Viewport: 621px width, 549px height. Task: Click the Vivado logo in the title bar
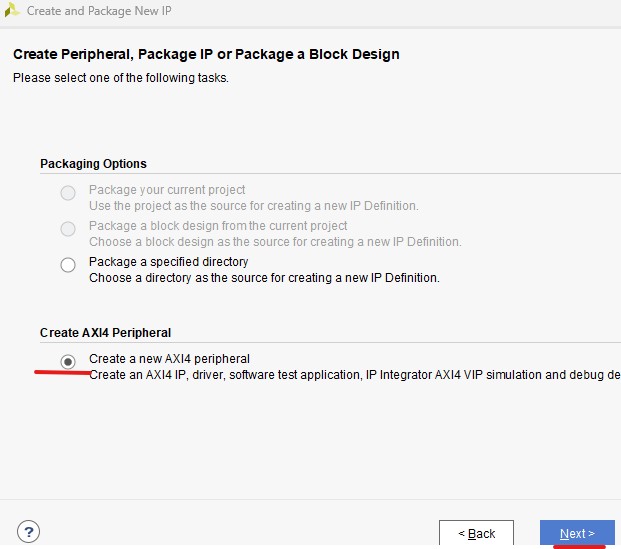click(x=13, y=11)
